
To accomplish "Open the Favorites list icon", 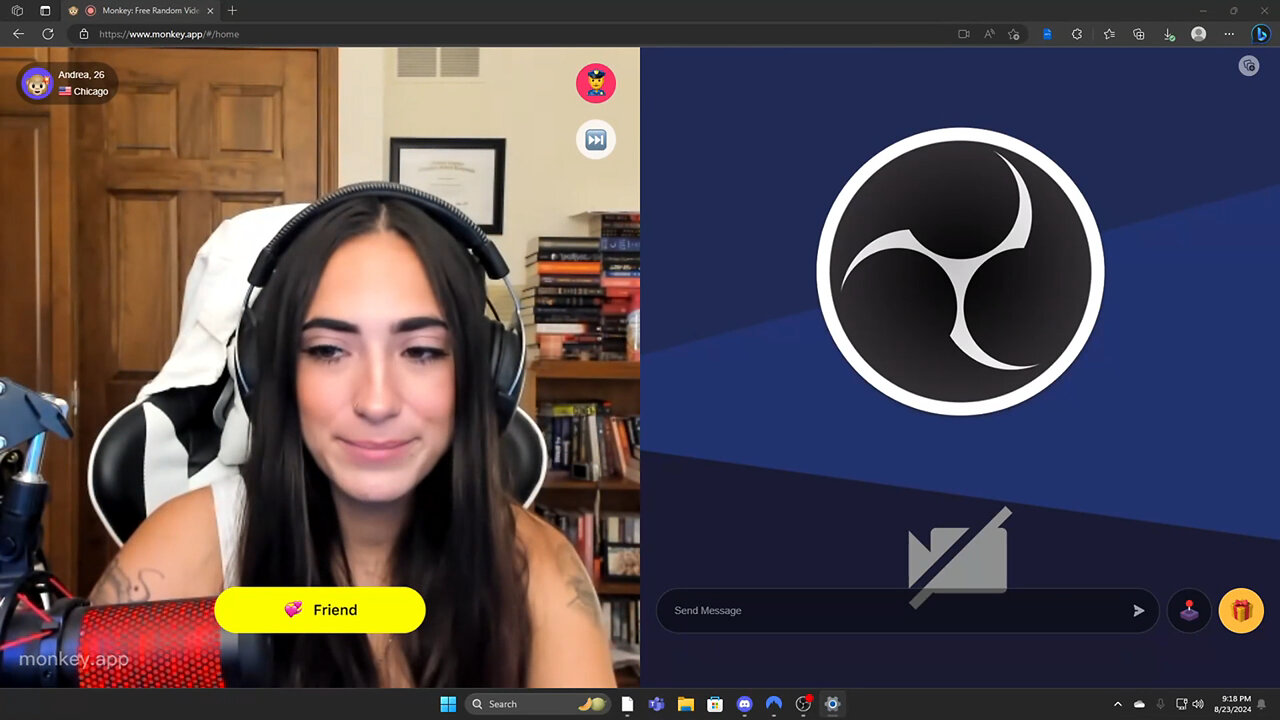I will coord(1109,34).
